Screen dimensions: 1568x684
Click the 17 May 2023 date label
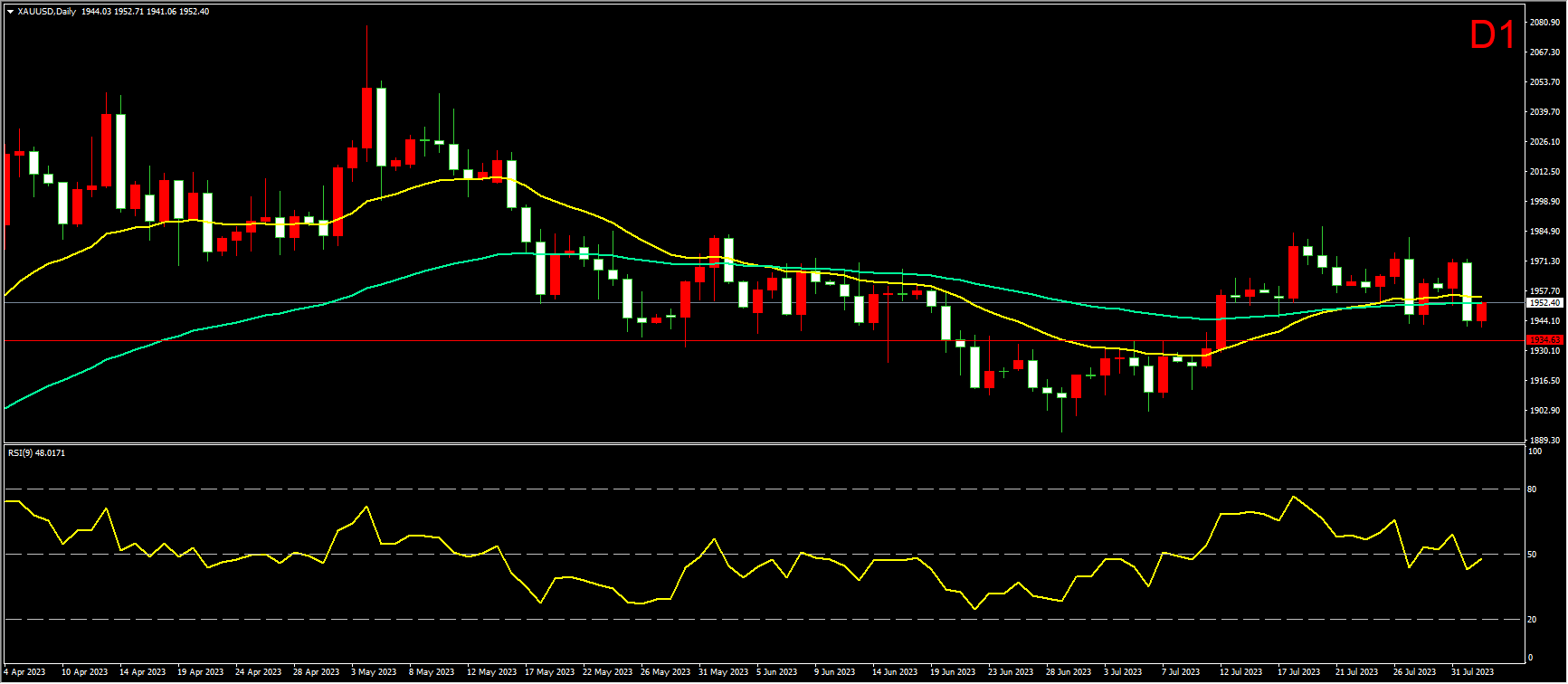(x=548, y=672)
